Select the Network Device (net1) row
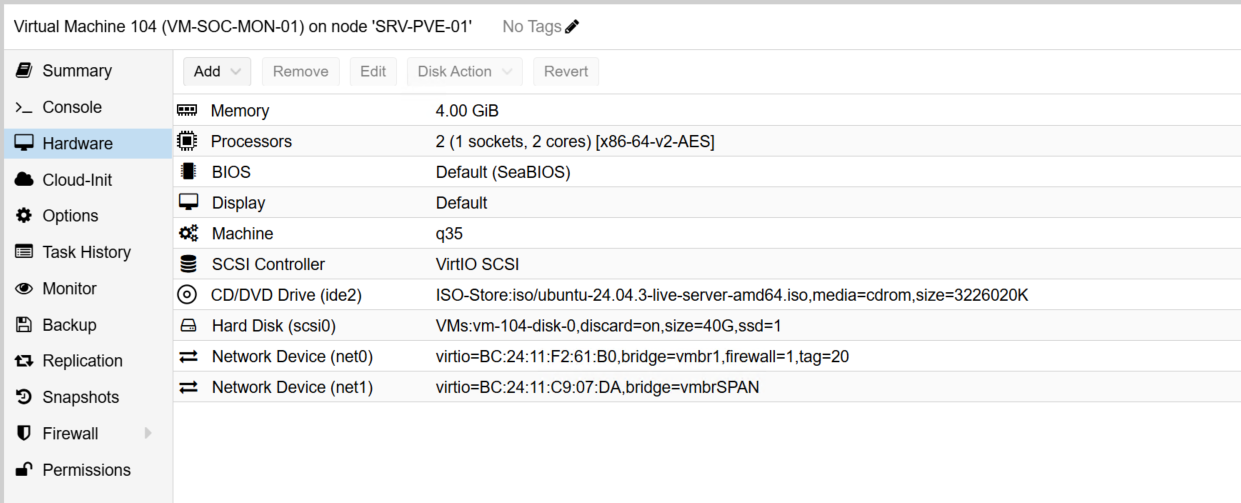 [292, 387]
